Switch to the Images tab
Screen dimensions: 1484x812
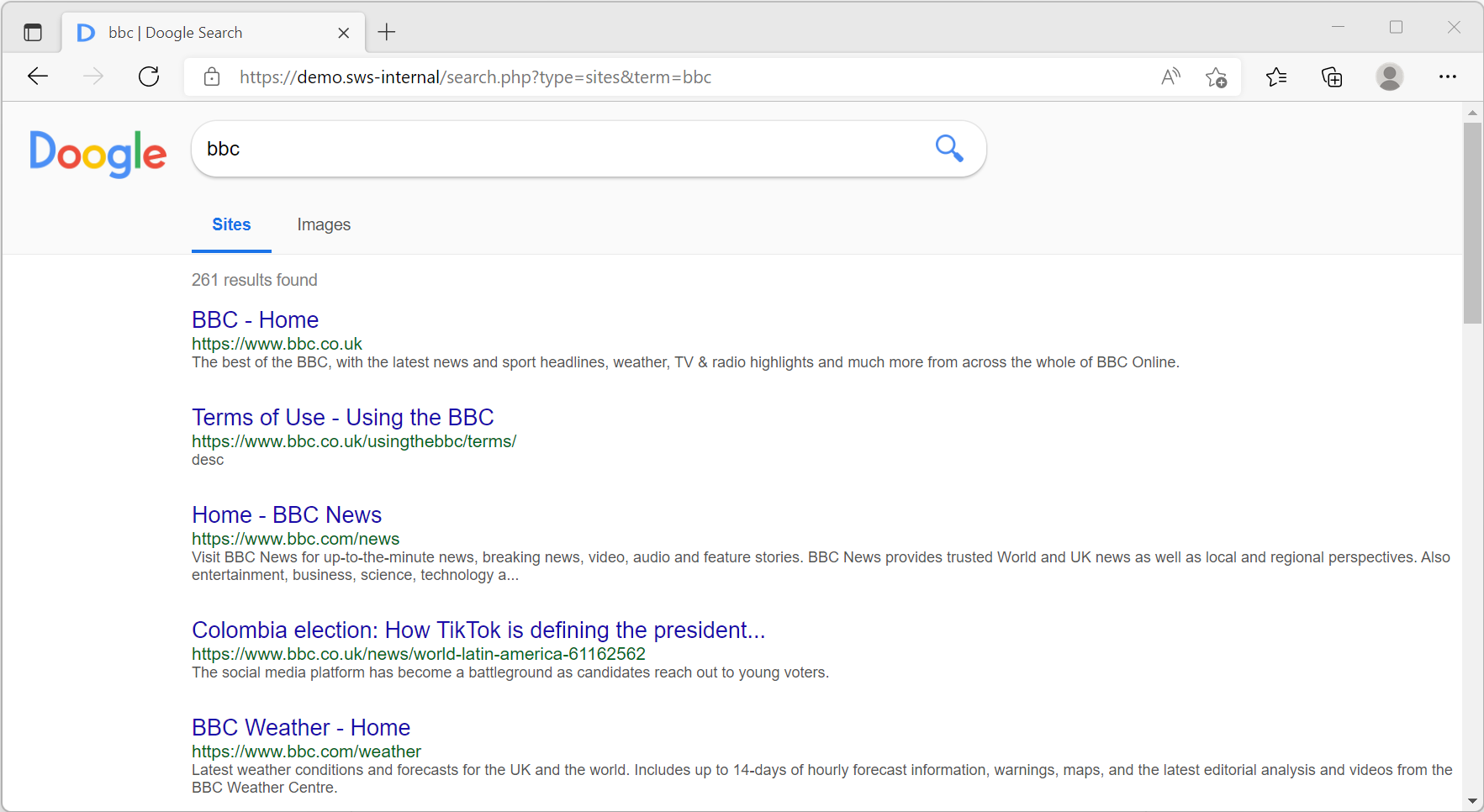(x=324, y=224)
